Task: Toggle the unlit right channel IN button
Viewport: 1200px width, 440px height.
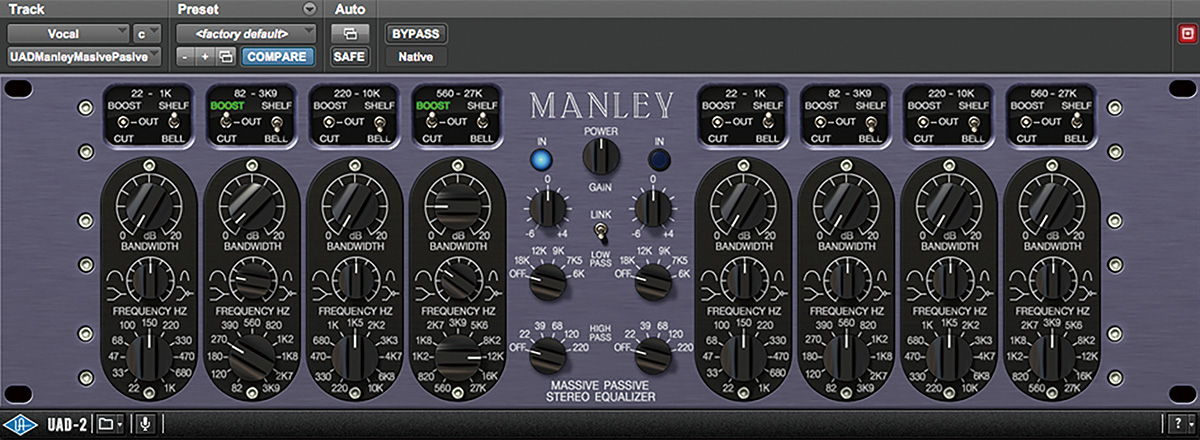Action: click(661, 158)
